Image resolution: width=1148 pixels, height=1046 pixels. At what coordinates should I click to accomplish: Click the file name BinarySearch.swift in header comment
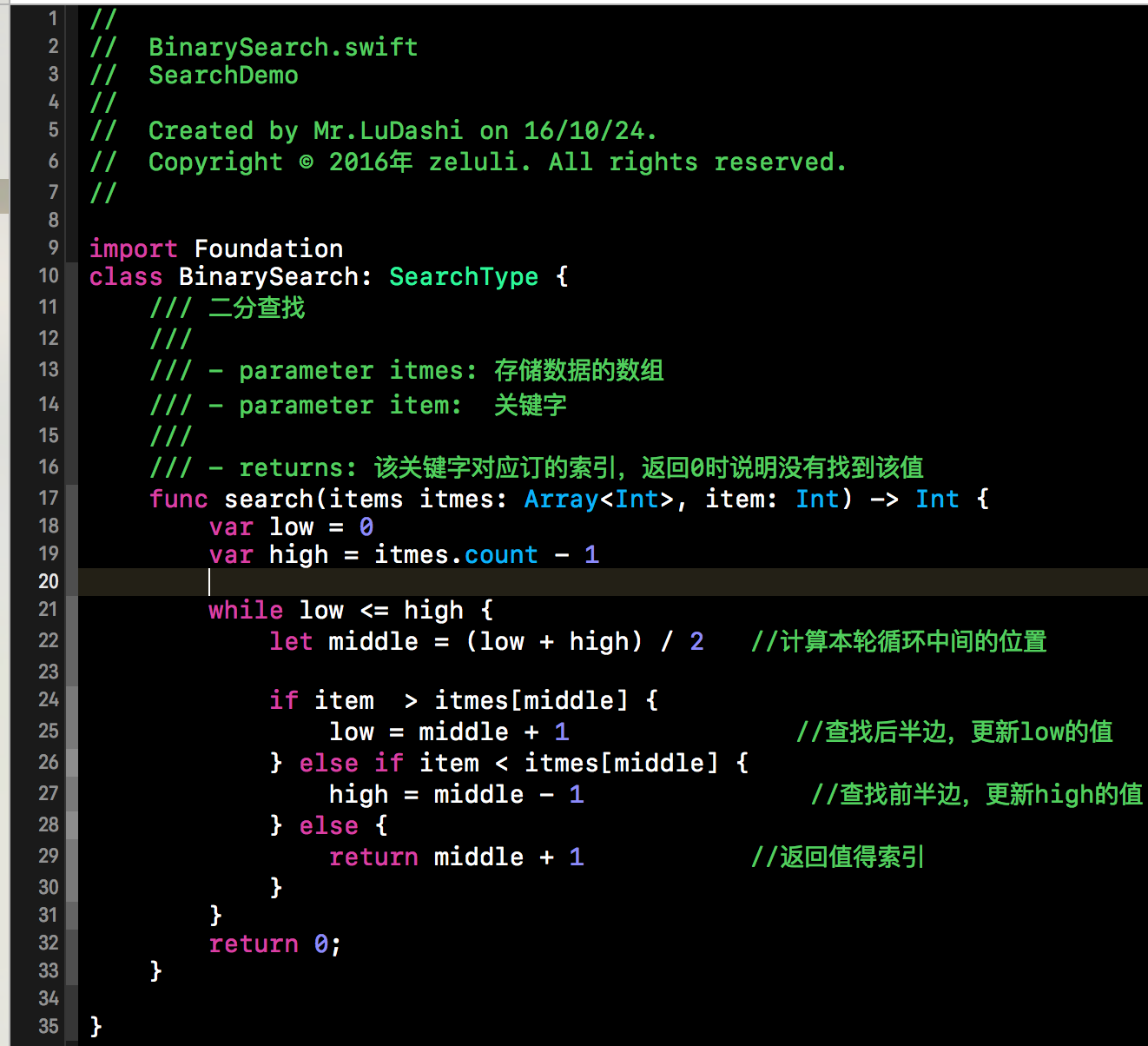click(x=283, y=47)
